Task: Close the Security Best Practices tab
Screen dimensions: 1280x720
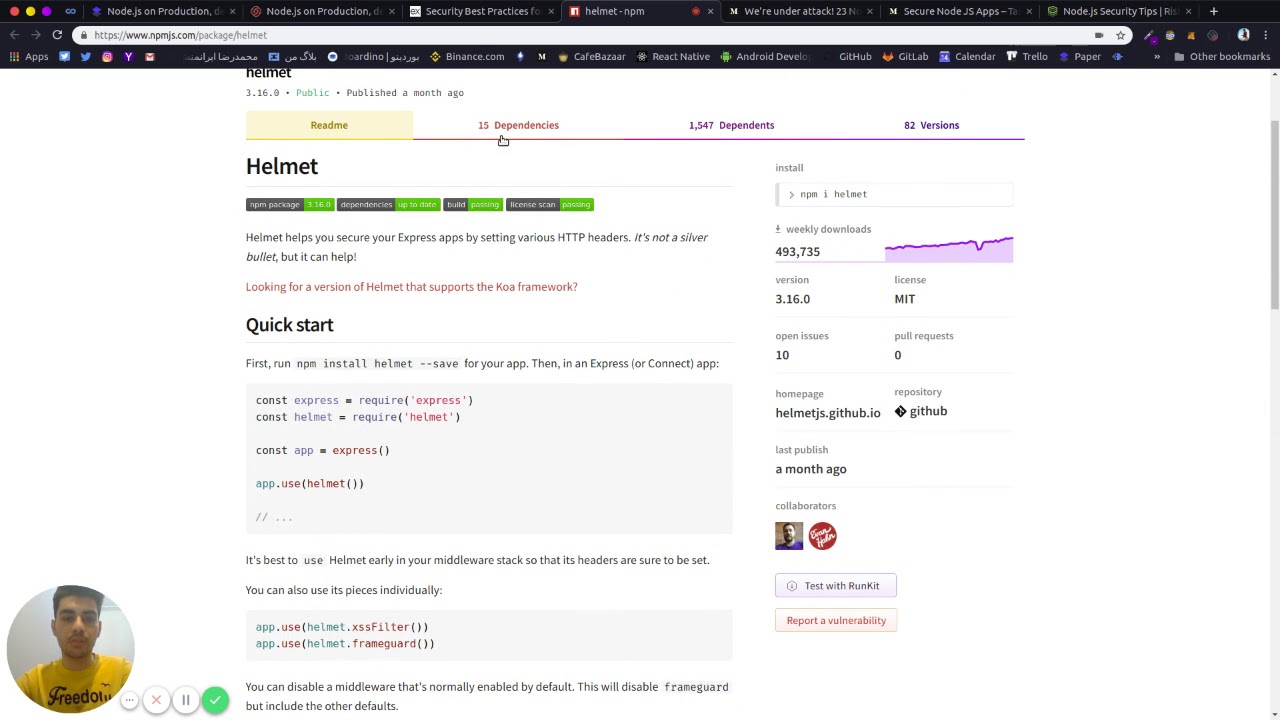Action: click(x=550, y=11)
